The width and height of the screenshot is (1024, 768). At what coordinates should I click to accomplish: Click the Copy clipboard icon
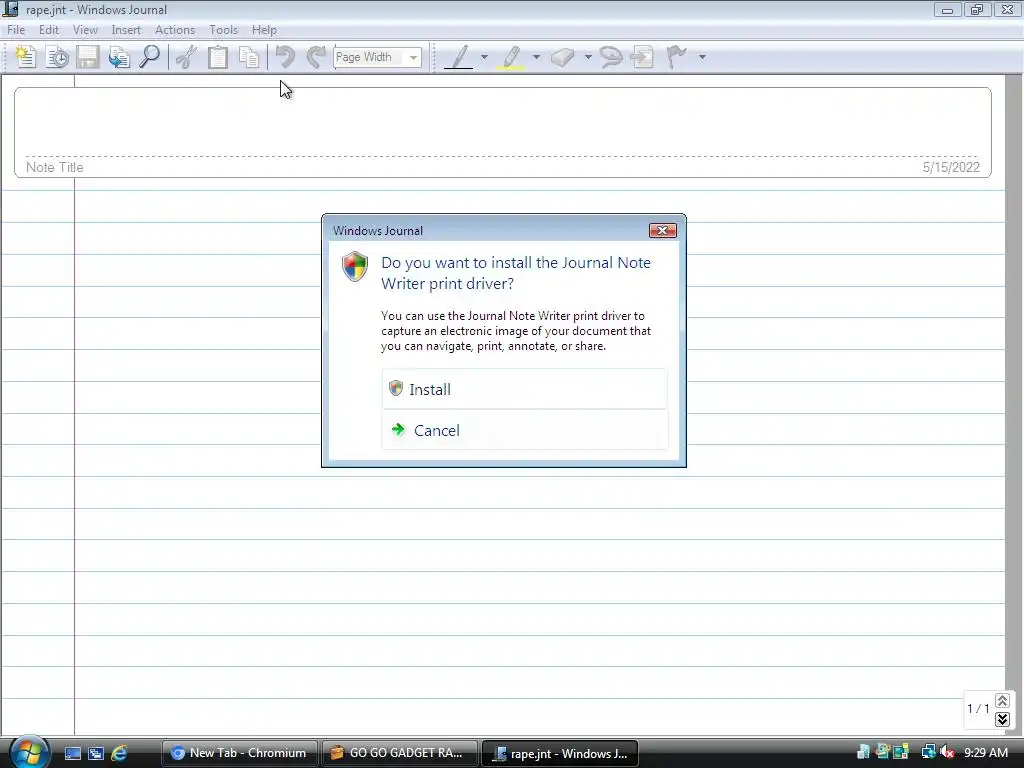click(x=217, y=57)
